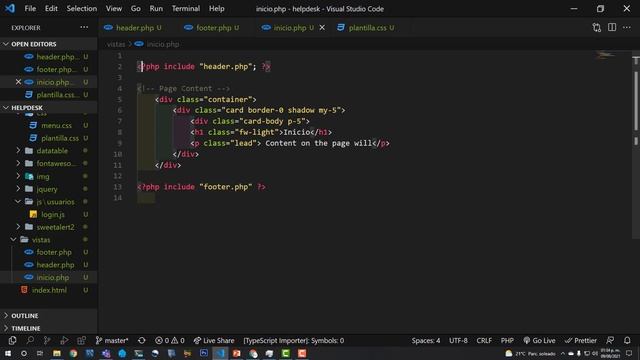This screenshot has height=360, width=640.
Task: Change language mode PHP
Action: (507, 340)
